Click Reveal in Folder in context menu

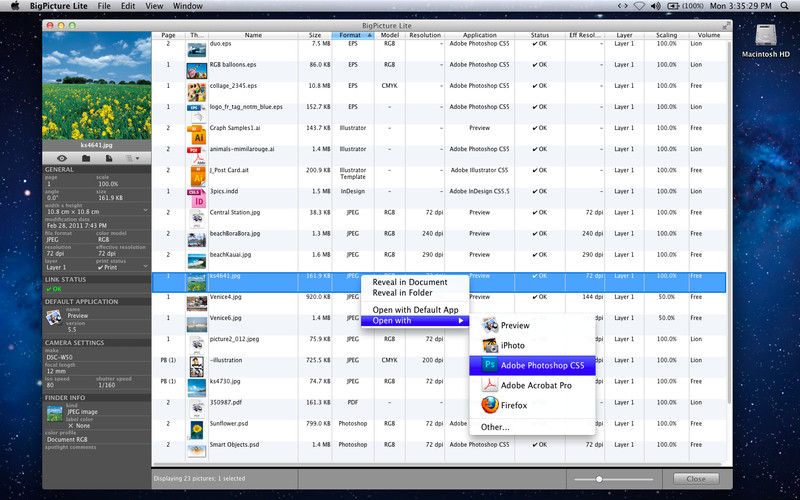tap(415, 293)
